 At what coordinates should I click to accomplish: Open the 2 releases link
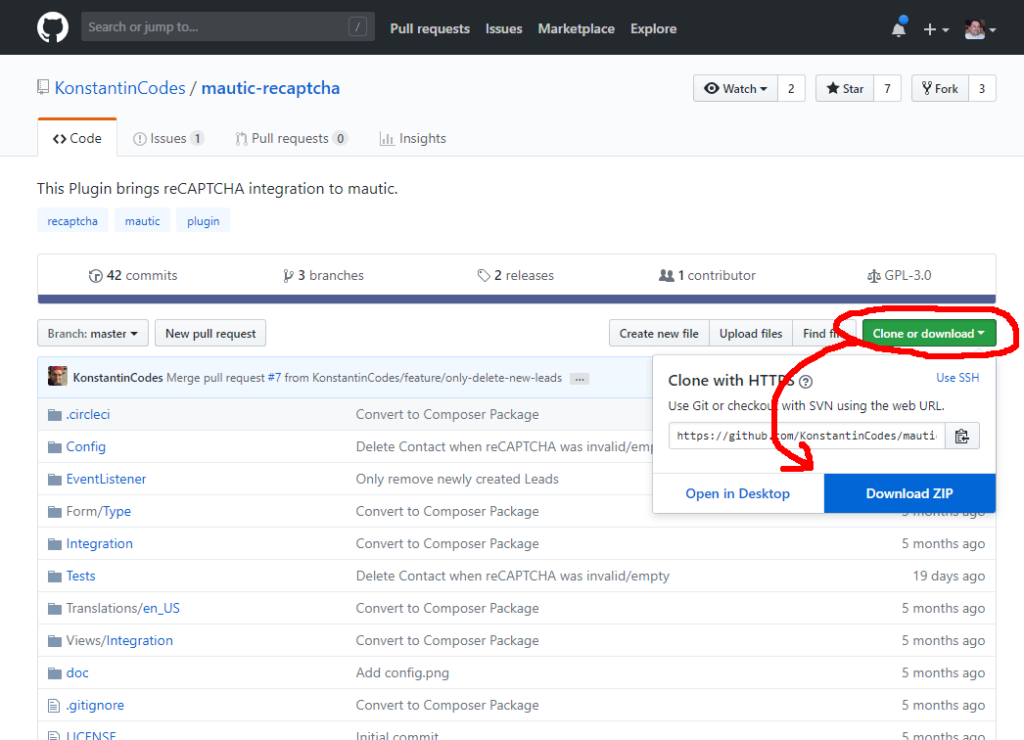(x=516, y=276)
